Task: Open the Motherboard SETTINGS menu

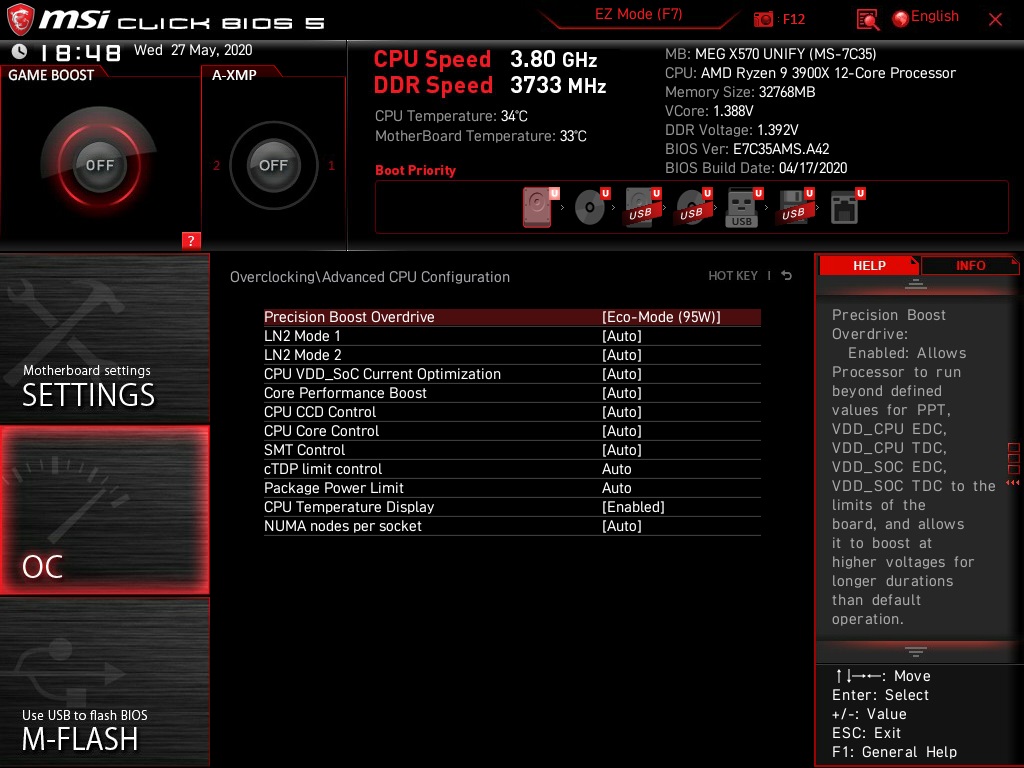Action: click(104, 338)
